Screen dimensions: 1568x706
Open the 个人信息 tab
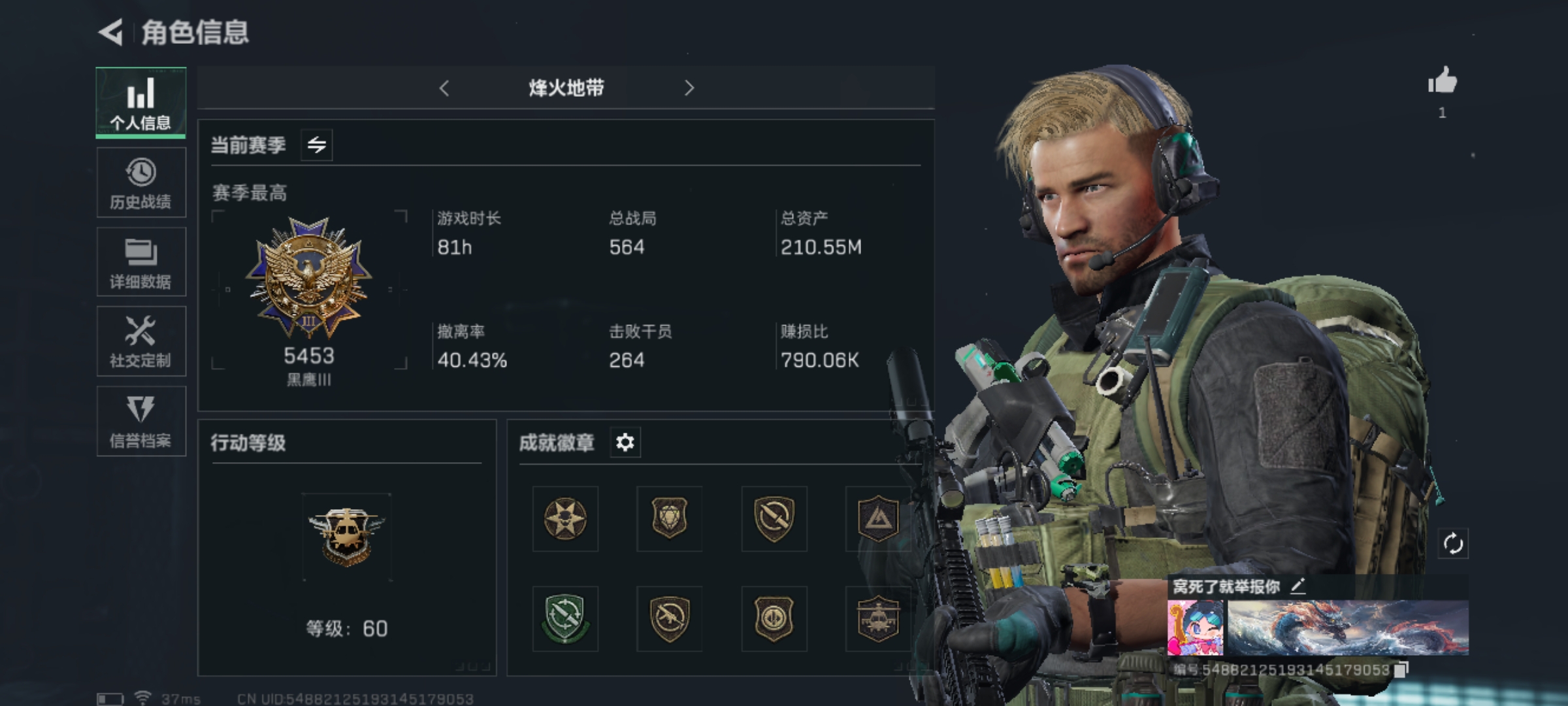click(x=141, y=103)
